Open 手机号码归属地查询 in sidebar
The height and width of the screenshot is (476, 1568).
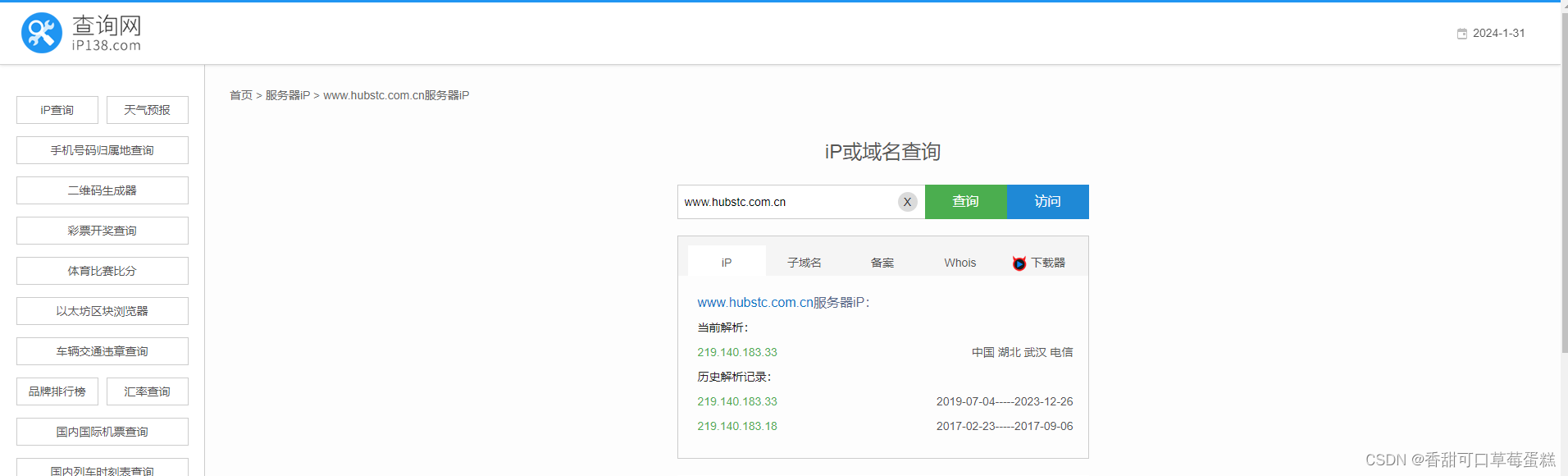pos(103,150)
